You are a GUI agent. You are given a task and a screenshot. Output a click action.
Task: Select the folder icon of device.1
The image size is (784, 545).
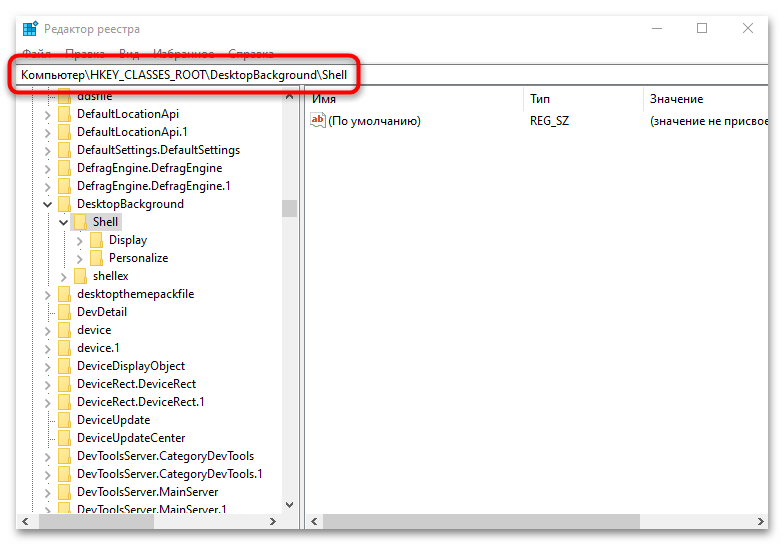(64, 348)
